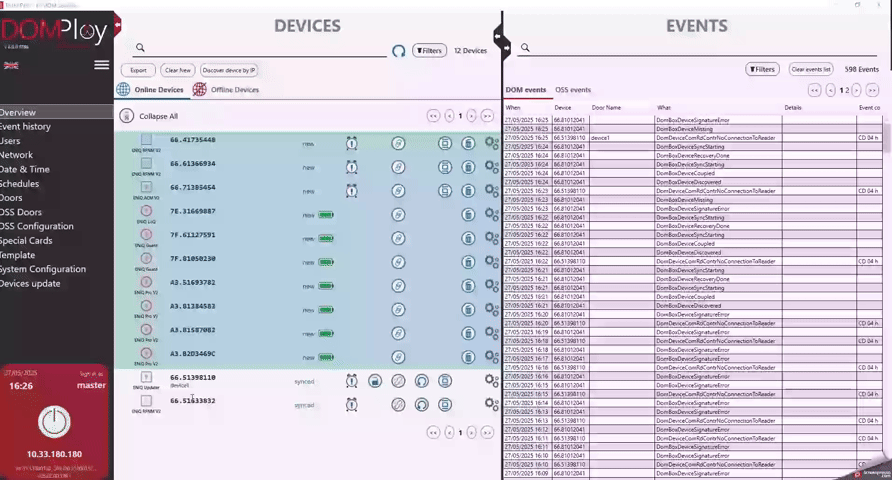Click the circular sync icon for device 66.51398110
Viewport: 892px width, 480px height.
(422, 380)
